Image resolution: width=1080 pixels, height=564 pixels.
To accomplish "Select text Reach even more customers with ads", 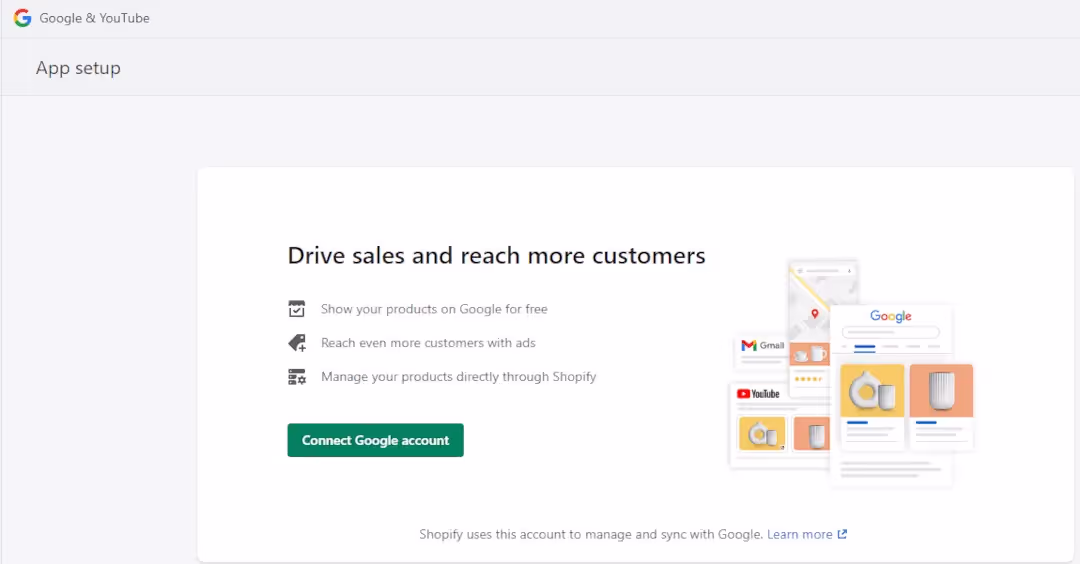I will (428, 343).
